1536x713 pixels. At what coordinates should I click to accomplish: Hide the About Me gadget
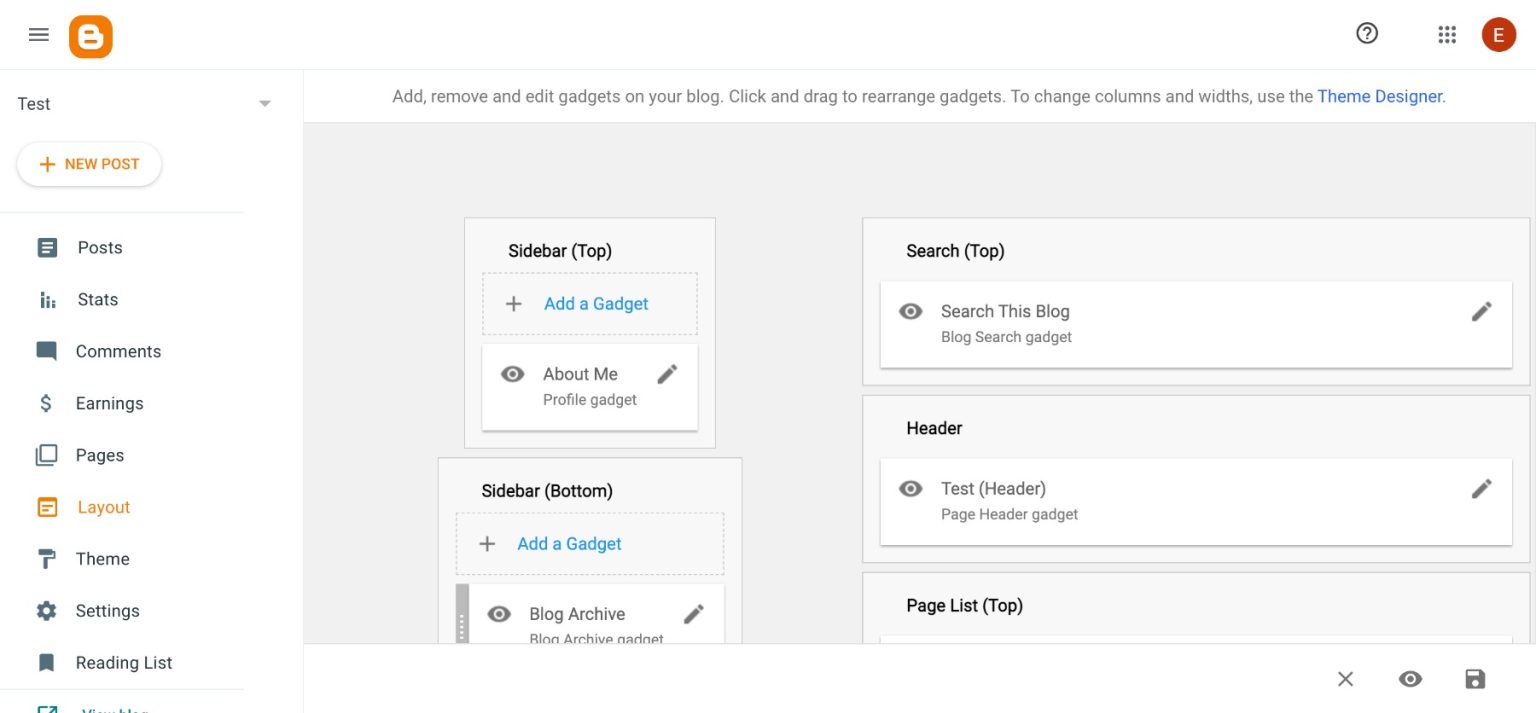coord(512,373)
